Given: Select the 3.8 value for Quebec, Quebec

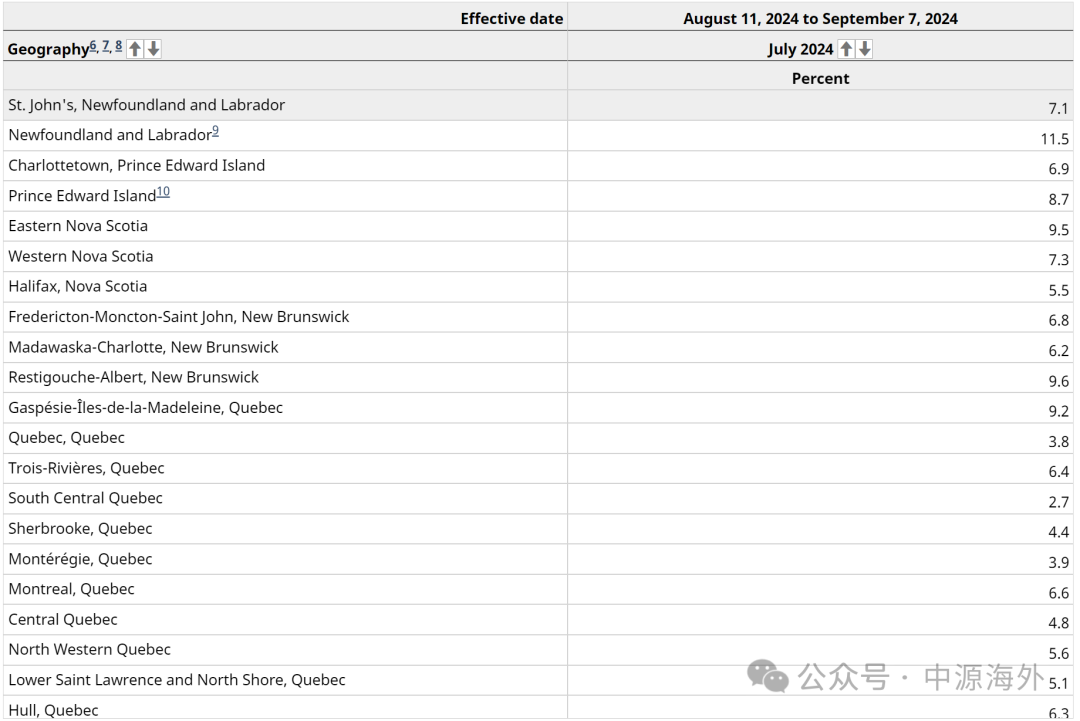Looking at the screenshot, I should click(1059, 442).
